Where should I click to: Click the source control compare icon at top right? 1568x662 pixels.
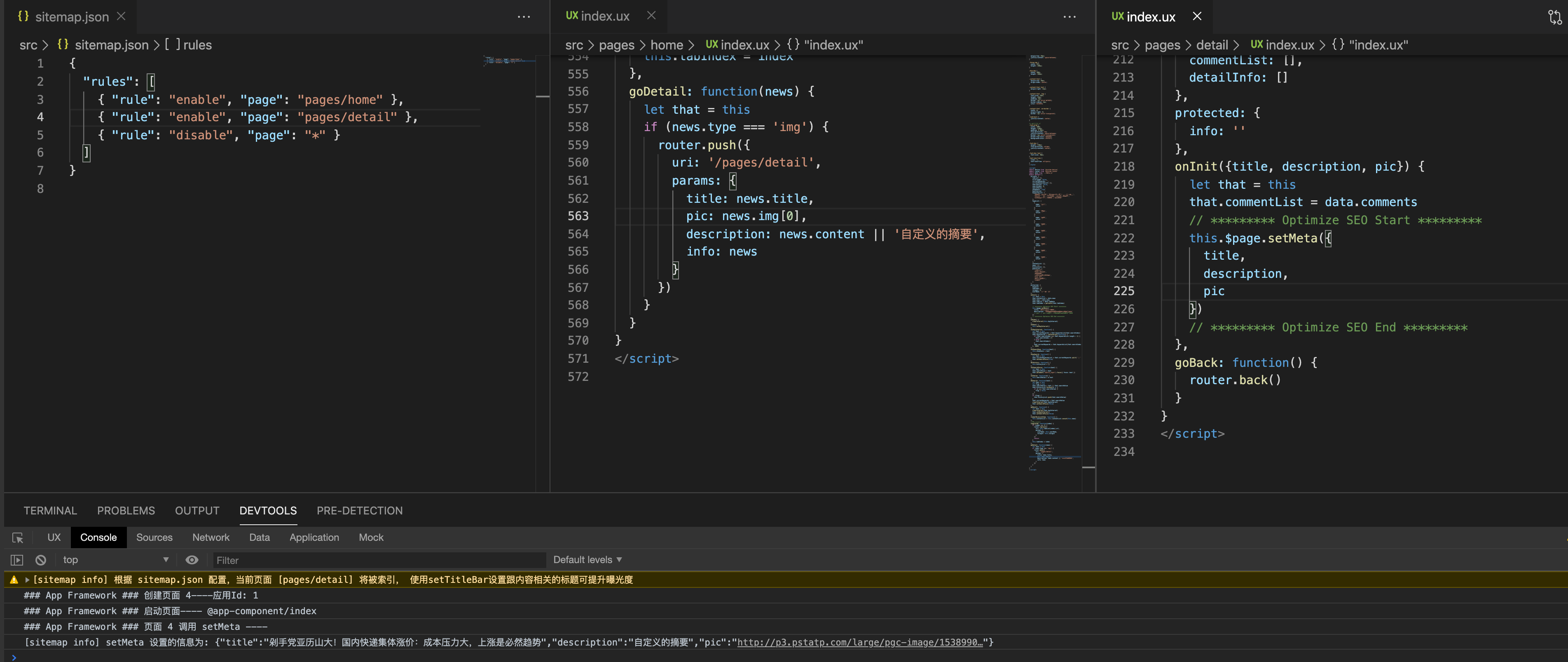tap(1554, 17)
